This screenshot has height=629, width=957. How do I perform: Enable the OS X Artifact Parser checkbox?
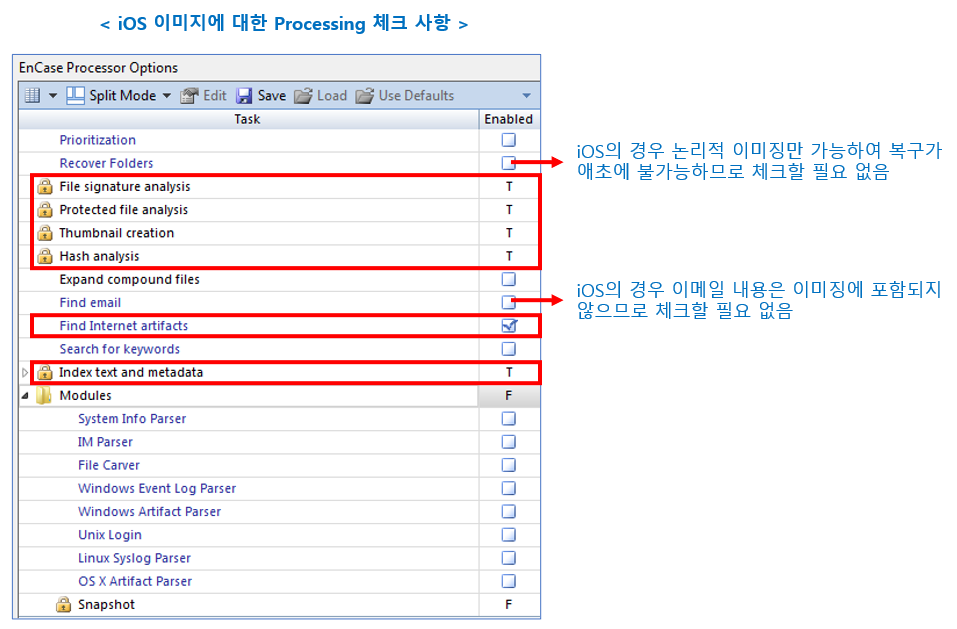pos(508,581)
